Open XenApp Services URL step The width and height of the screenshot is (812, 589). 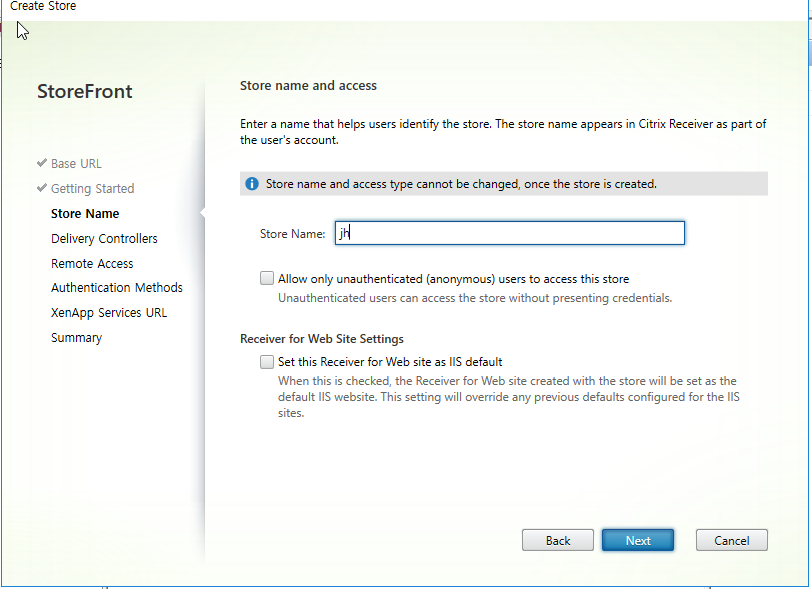pyautogui.click(x=109, y=313)
